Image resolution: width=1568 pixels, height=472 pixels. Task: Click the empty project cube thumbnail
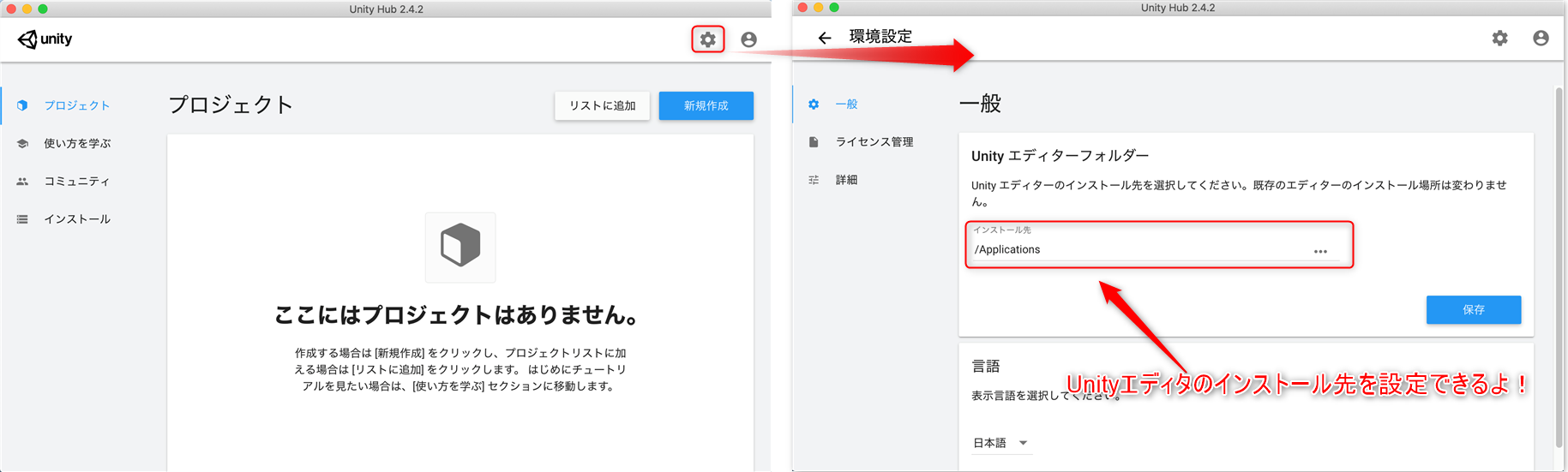coord(460,247)
